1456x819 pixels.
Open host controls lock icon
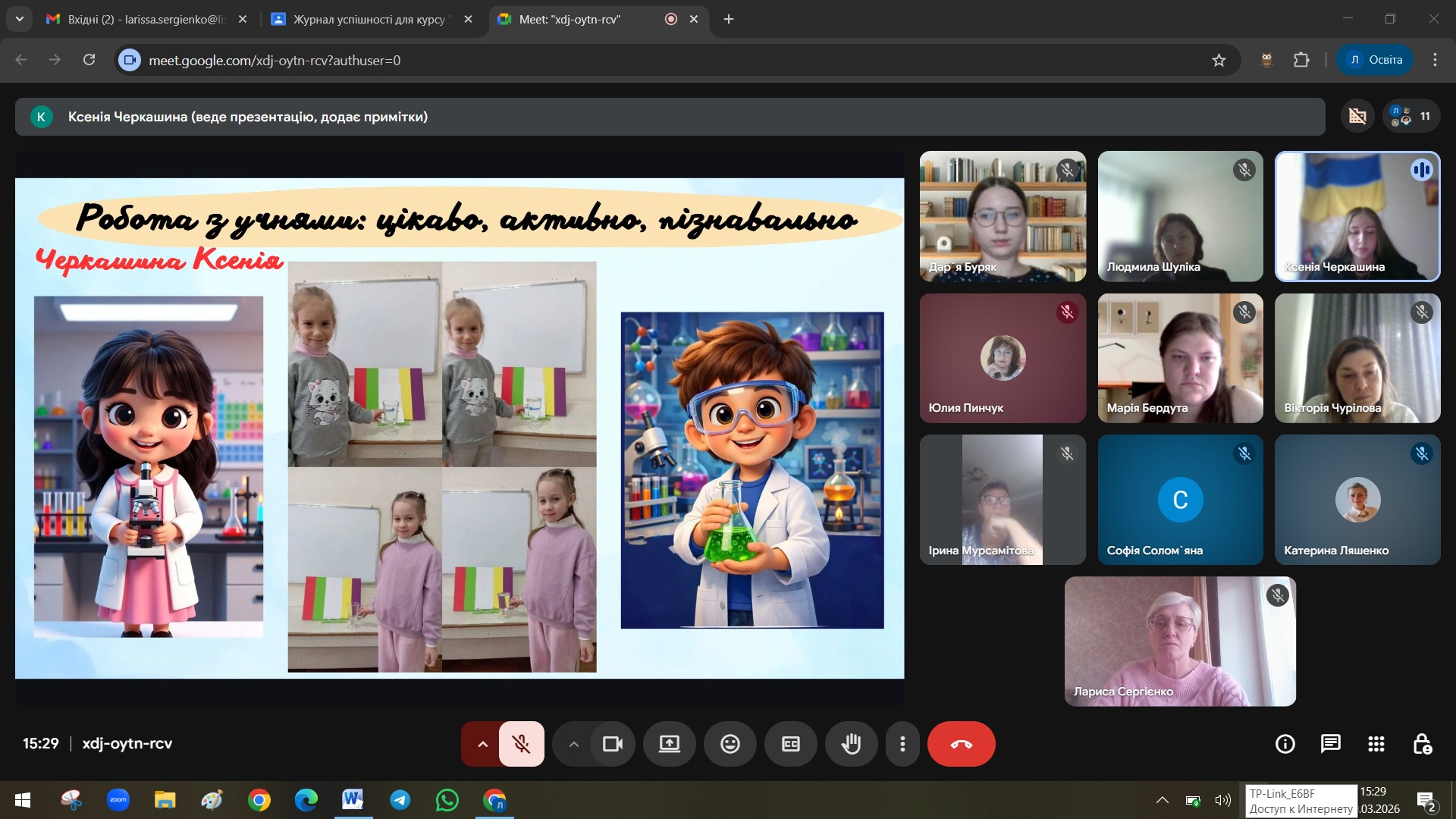tap(1422, 744)
